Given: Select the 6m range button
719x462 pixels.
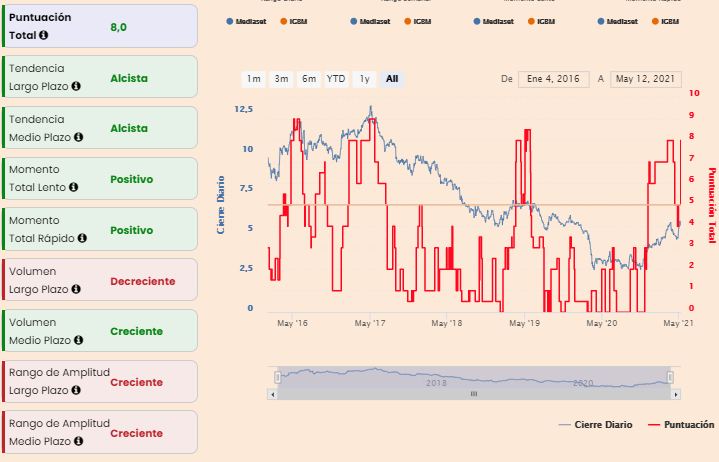Looking at the screenshot, I should coord(309,79).
